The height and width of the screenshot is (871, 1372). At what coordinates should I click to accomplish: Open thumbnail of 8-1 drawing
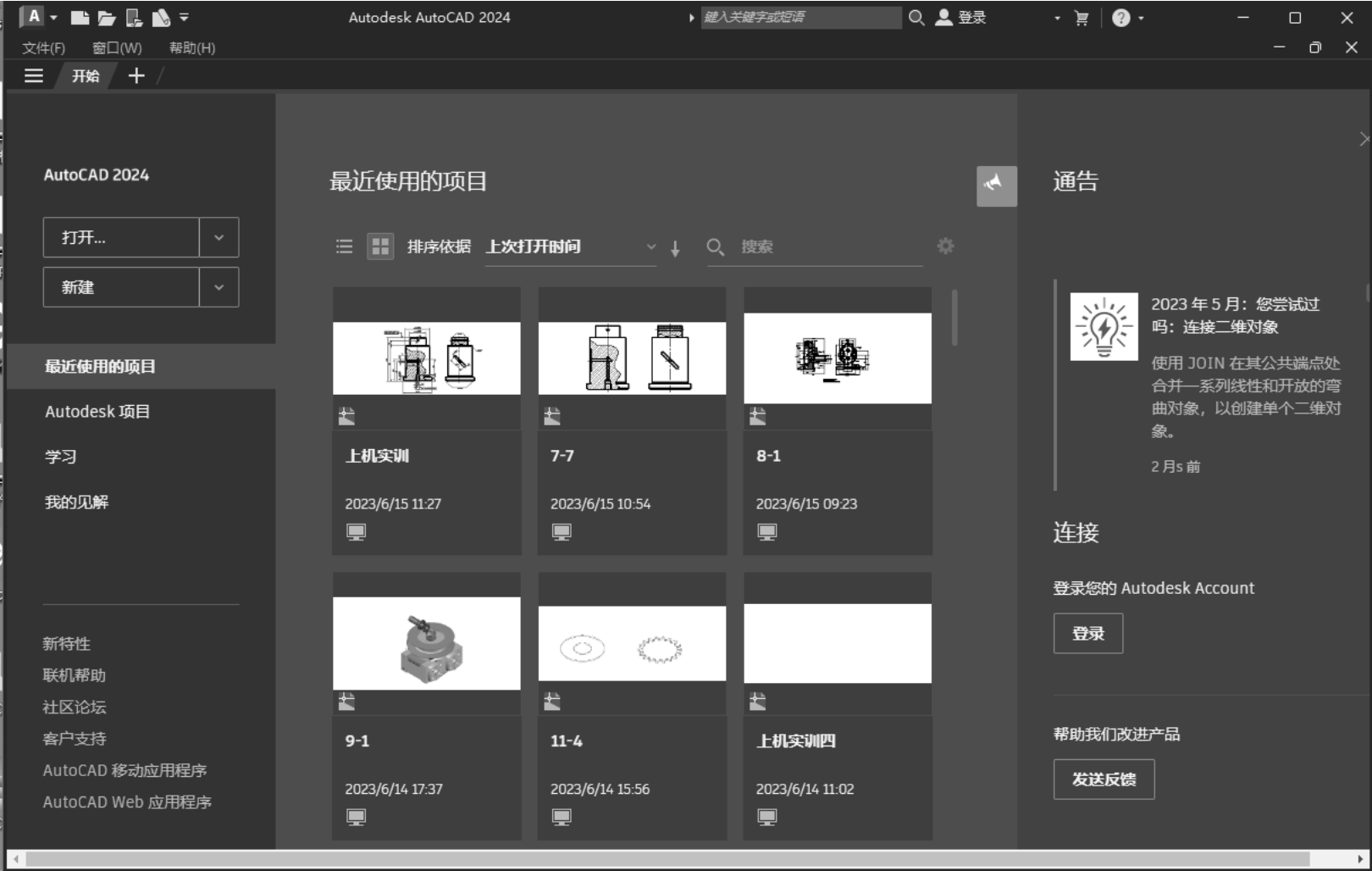pos(838,358)
